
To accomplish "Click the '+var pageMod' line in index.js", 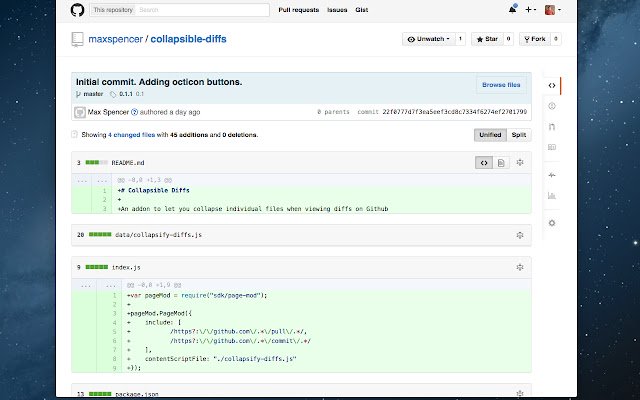I will (197, 296).
